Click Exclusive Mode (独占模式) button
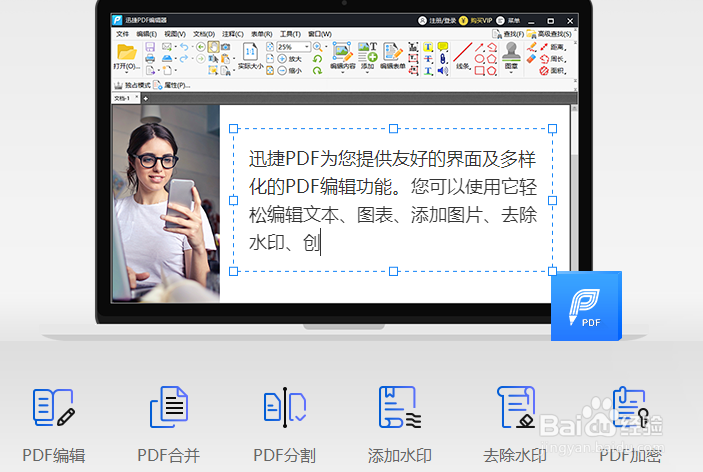The width and height of the screenshot is (703, 472). [x=132, y=85]
